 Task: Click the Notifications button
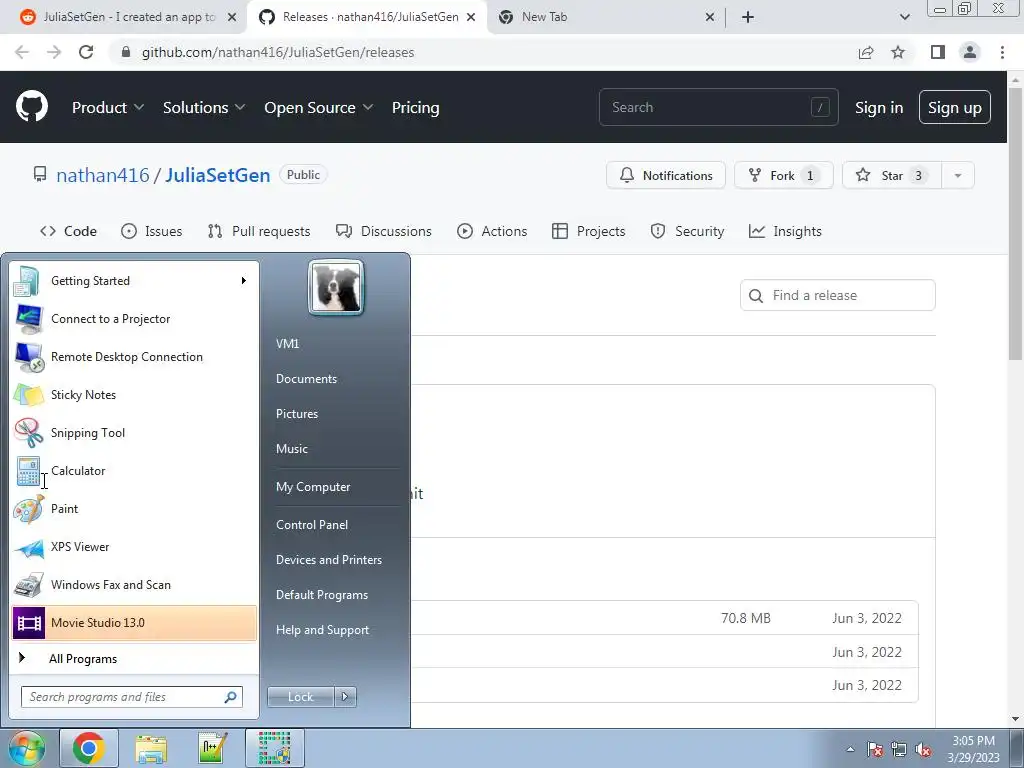pyautogui.click(x=665, y=175)
